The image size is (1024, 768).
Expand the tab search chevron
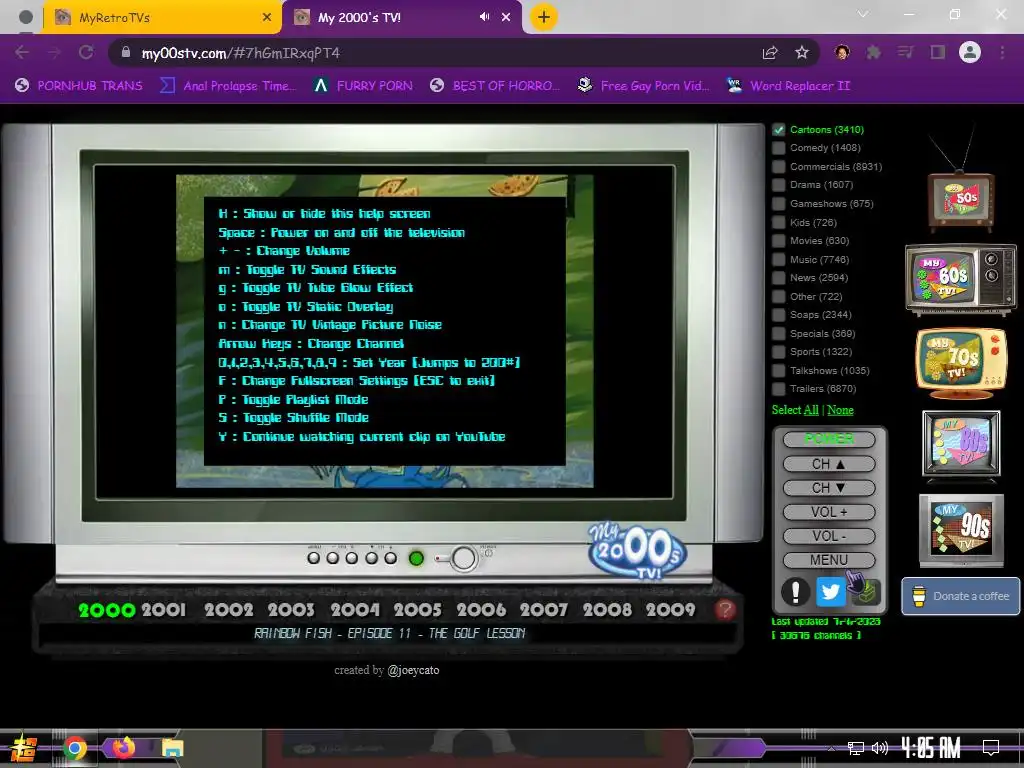[863, 14]
